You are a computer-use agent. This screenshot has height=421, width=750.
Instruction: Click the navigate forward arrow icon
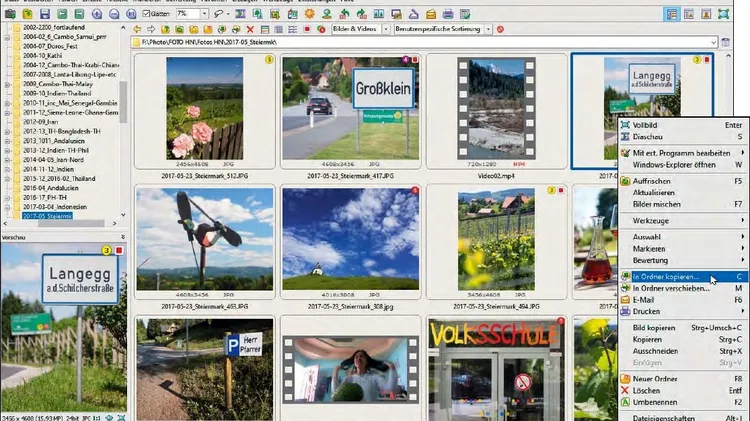[151, 29]
